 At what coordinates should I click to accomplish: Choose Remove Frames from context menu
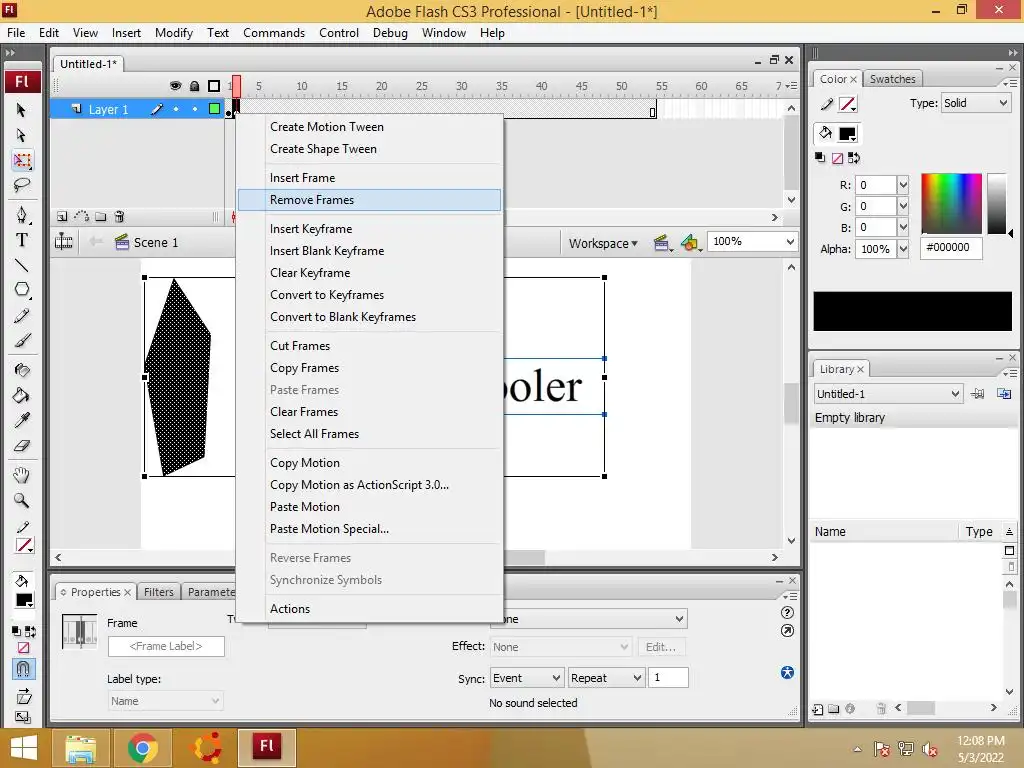click(x=369, y=200)
